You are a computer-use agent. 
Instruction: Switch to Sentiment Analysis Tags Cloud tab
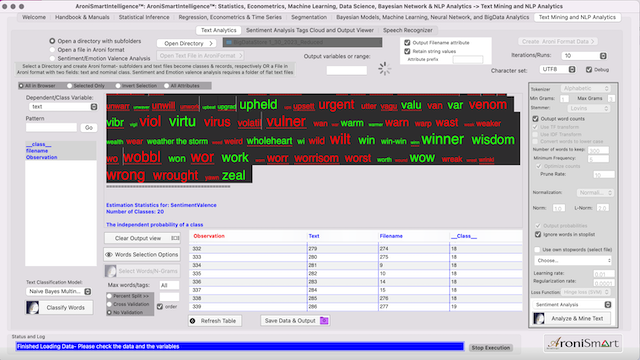point(310,30)
